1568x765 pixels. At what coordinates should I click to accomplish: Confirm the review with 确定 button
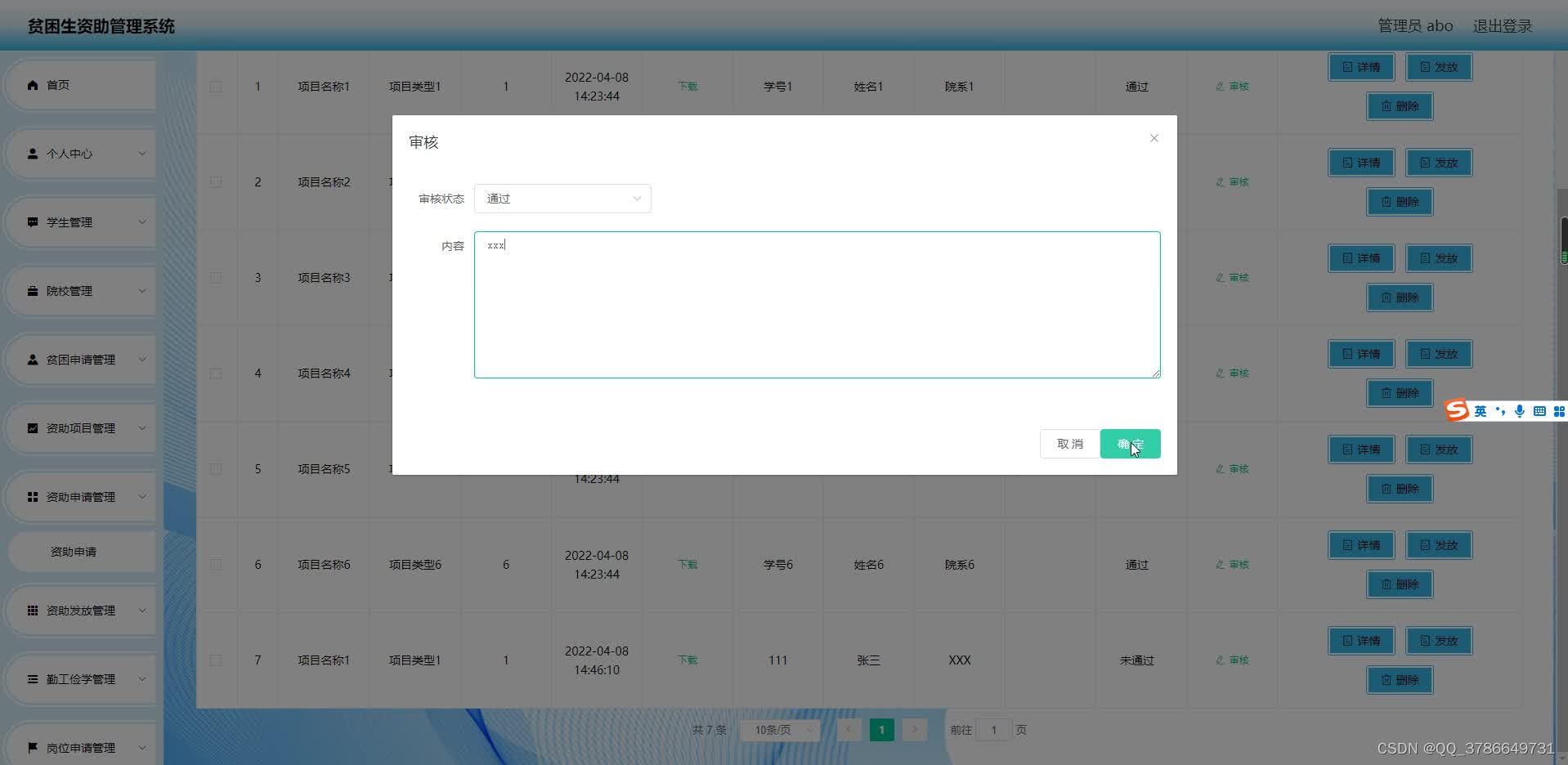point(1130,444)
